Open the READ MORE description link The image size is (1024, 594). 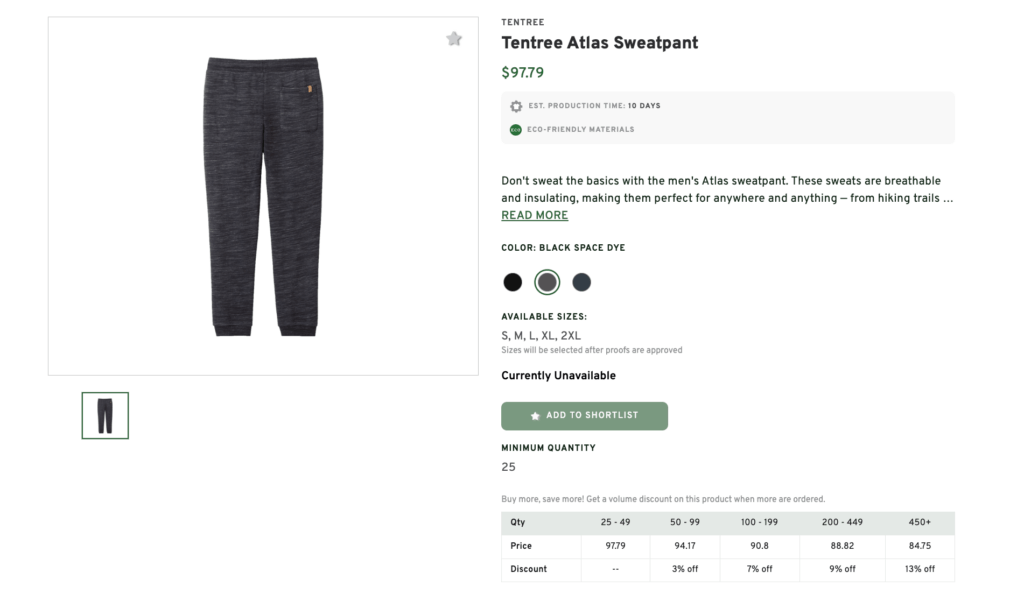534,215
